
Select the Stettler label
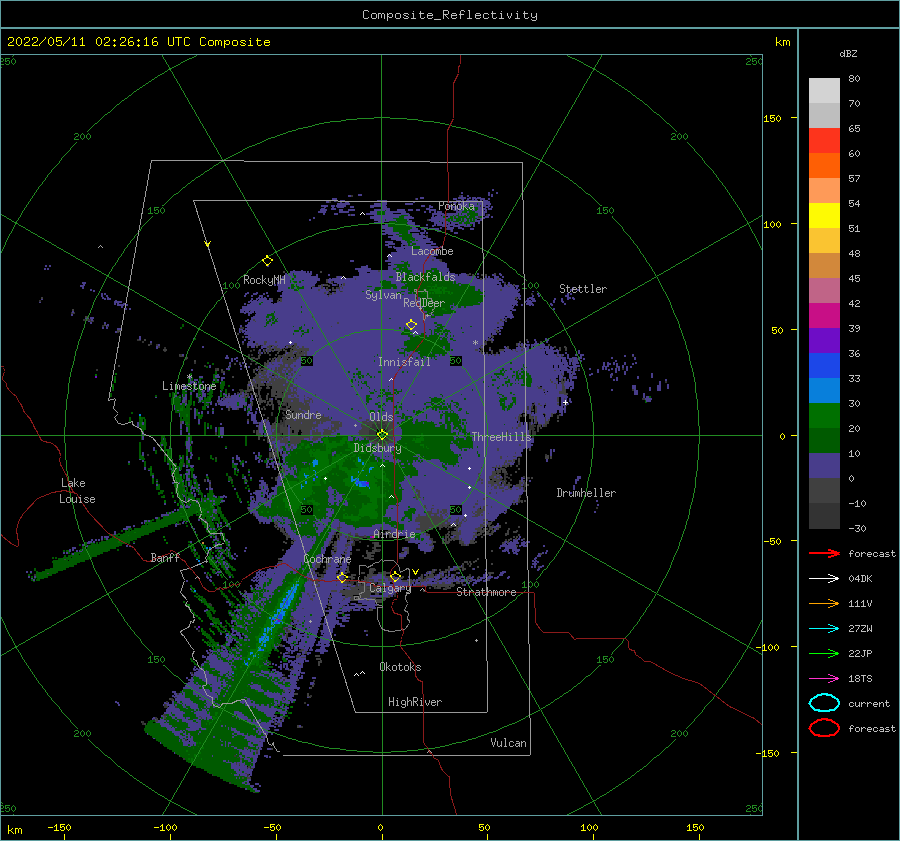(583, 289)
